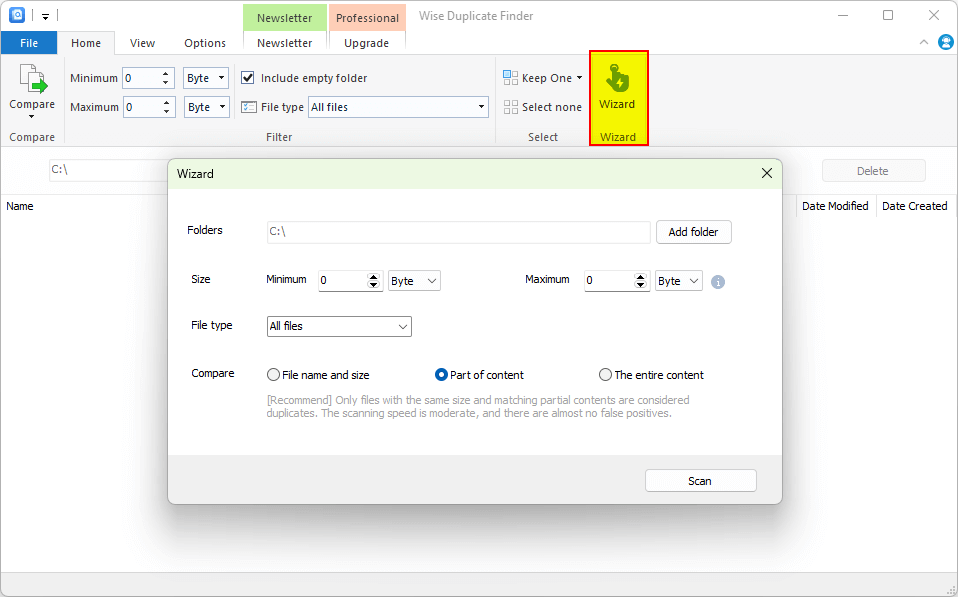Click the main window C:\ path field
This screenshot has width=958, height=597.
(x=109, y=170)
